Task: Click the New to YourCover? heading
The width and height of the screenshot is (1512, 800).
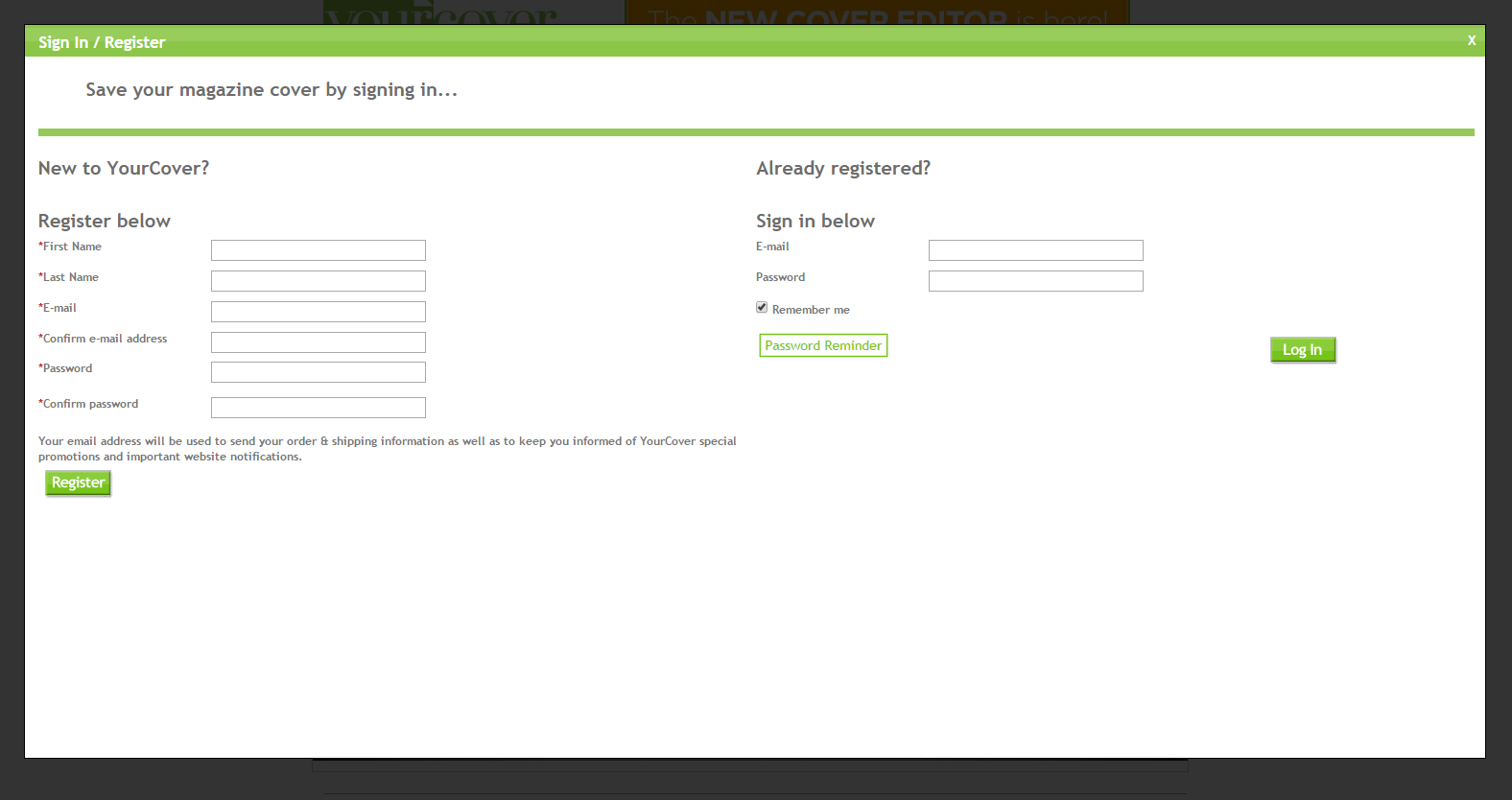Action: point(124,169)
